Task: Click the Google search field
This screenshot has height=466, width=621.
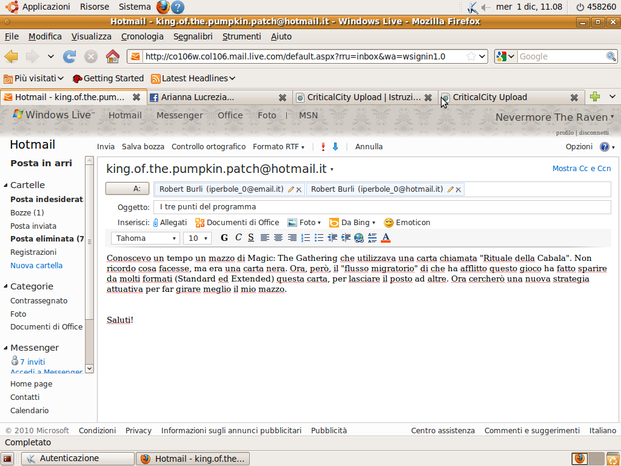Action: [561, 57]
